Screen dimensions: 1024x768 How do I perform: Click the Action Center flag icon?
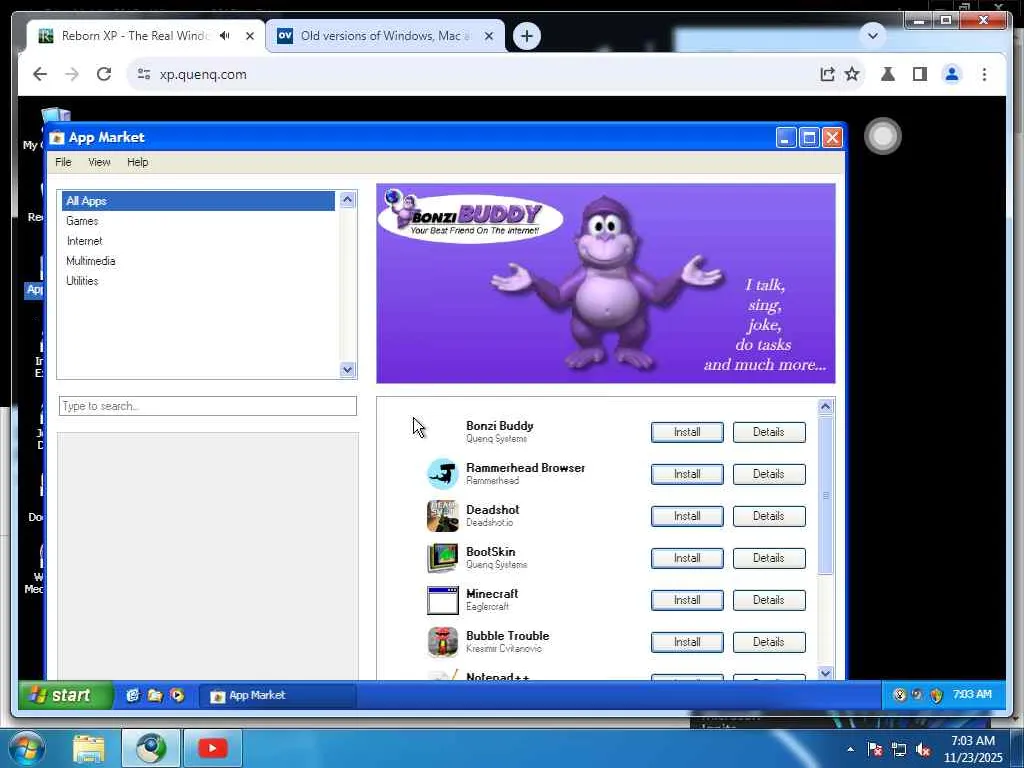tap(874, 750)
